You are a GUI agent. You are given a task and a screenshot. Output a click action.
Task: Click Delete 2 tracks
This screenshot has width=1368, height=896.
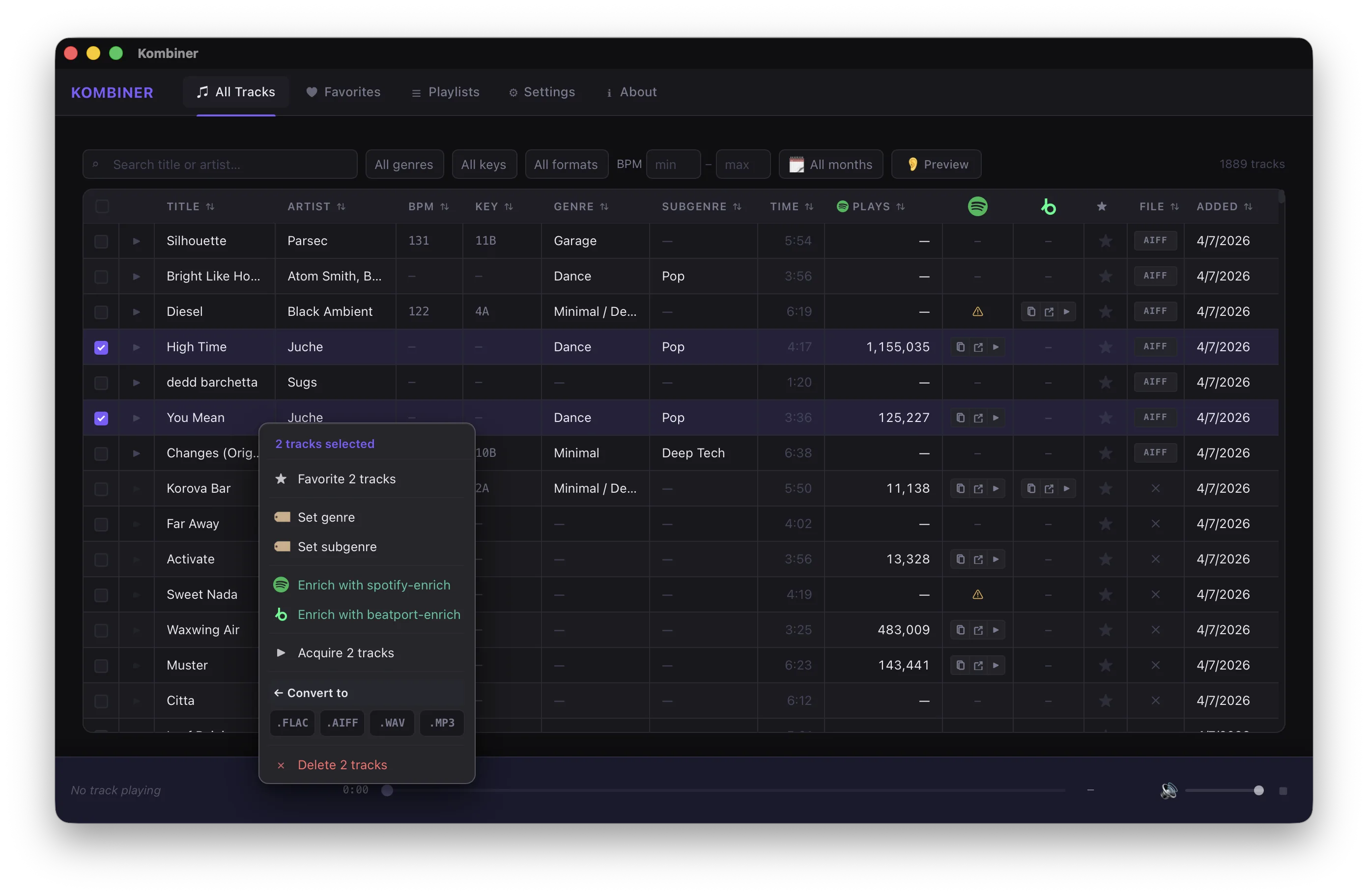(x=367, y=765)
